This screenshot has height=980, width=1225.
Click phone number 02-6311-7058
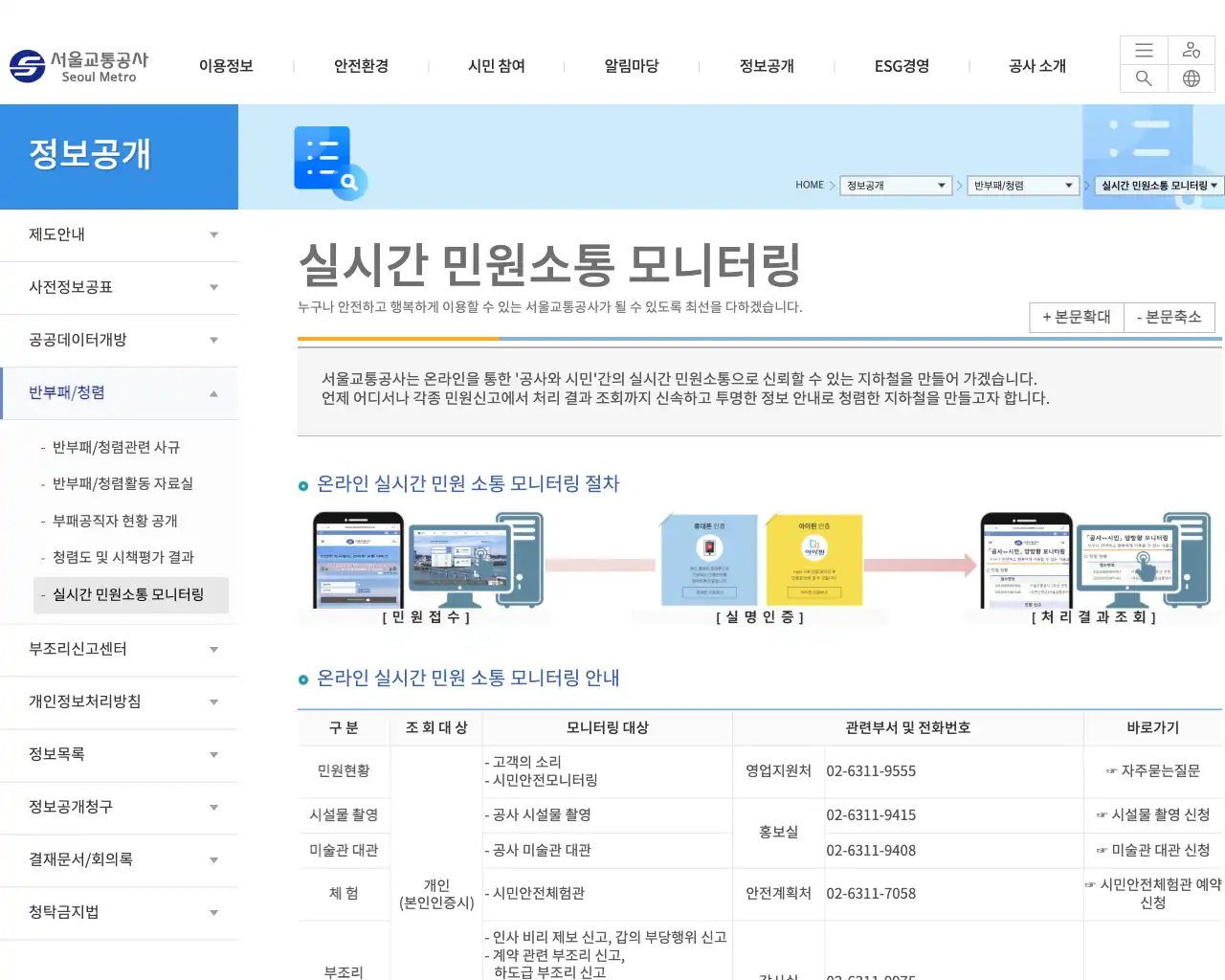(x=871, y=894)
